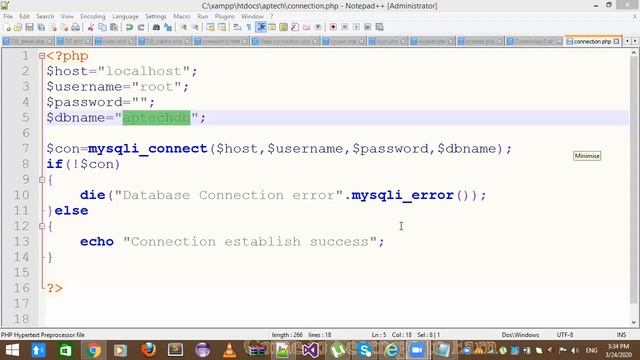Open the Language menu

tap(125, 16)
